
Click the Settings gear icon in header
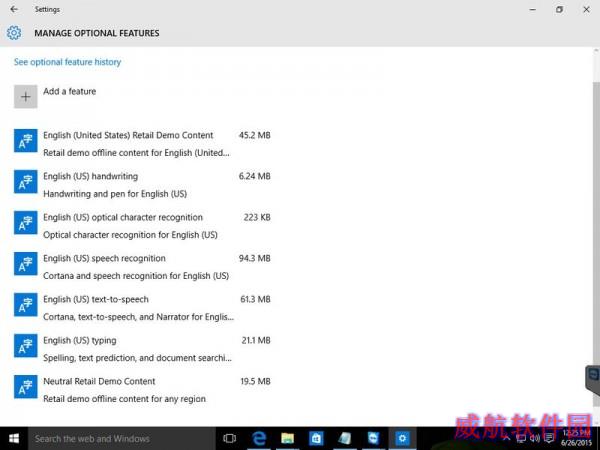14,33
